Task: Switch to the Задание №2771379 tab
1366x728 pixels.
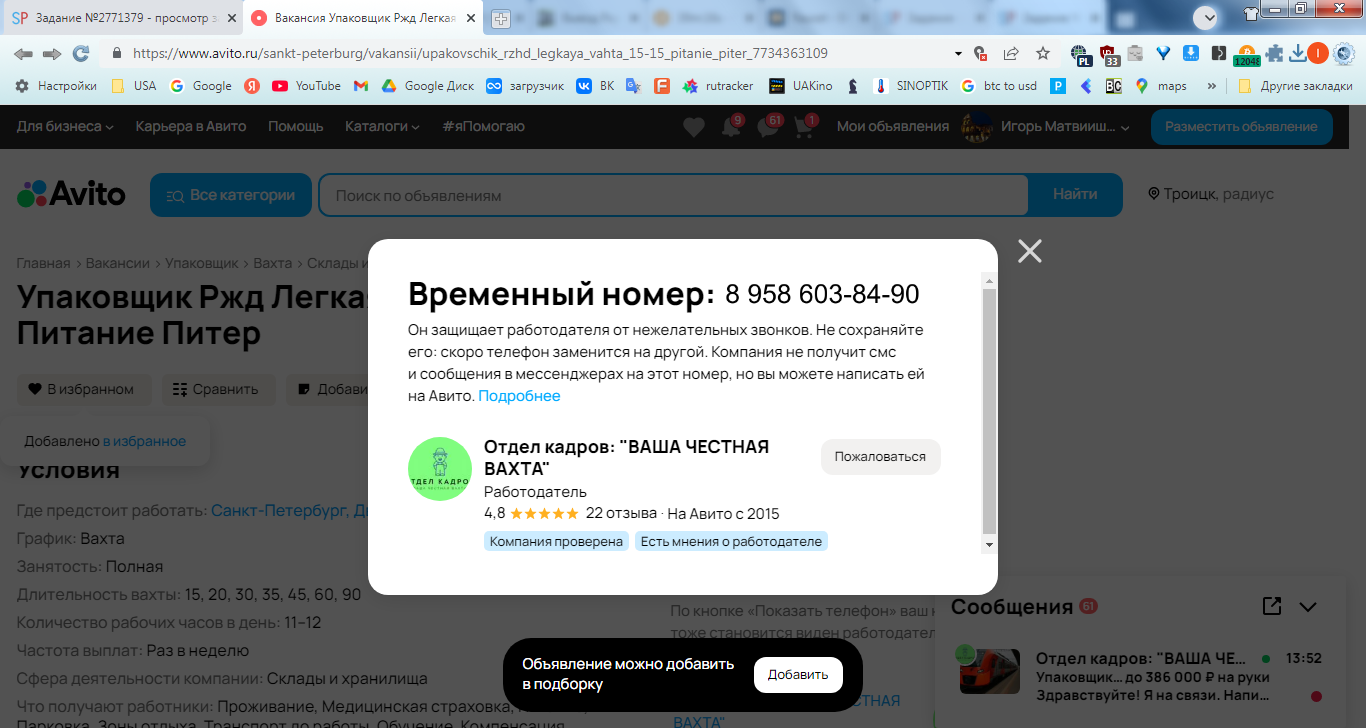Action: [119, 18]
